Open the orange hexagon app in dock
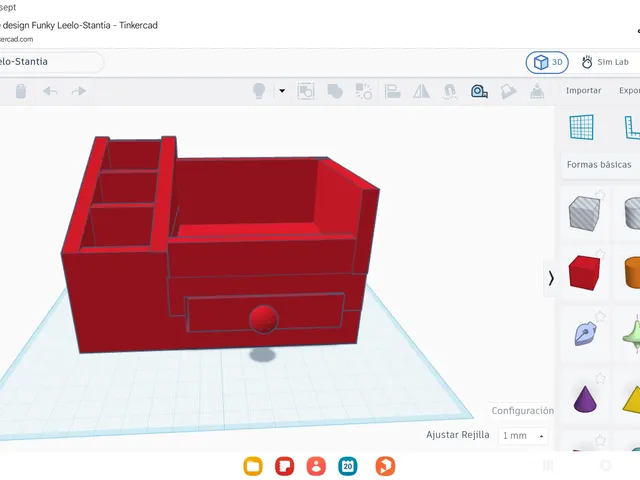The image size is (640, 480). [385, 466]
